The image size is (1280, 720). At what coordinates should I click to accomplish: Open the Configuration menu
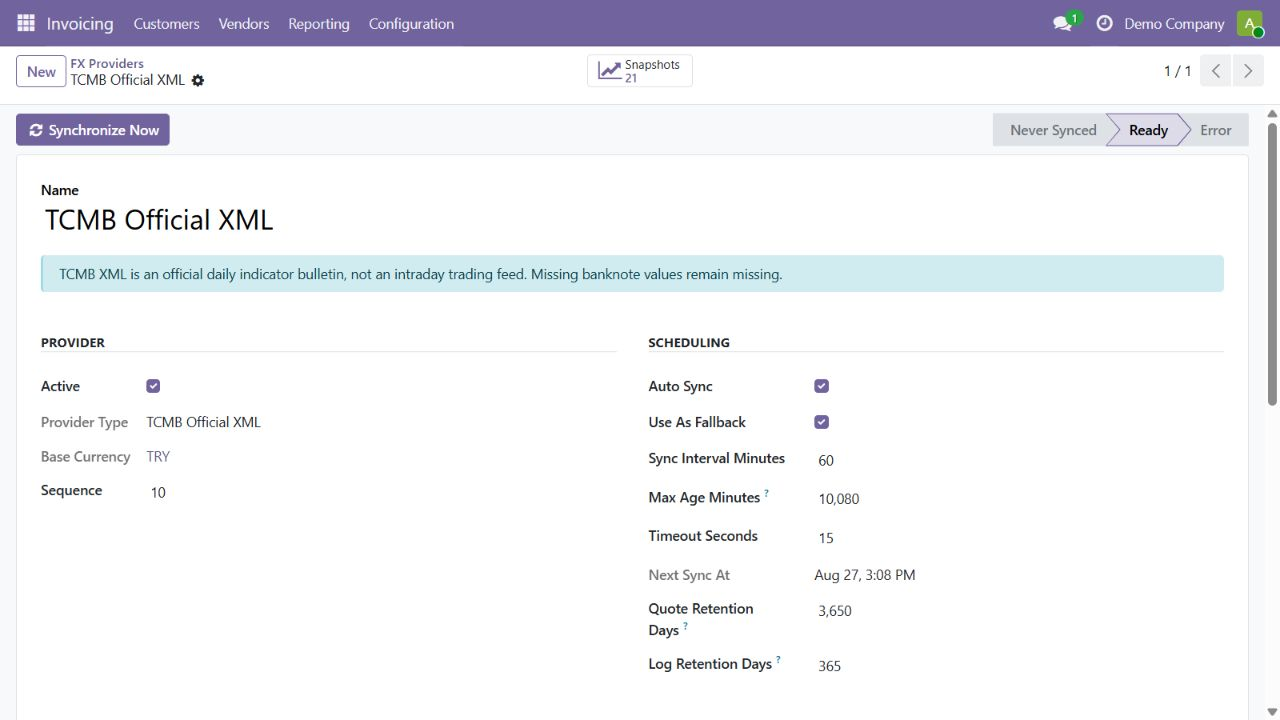411,23
